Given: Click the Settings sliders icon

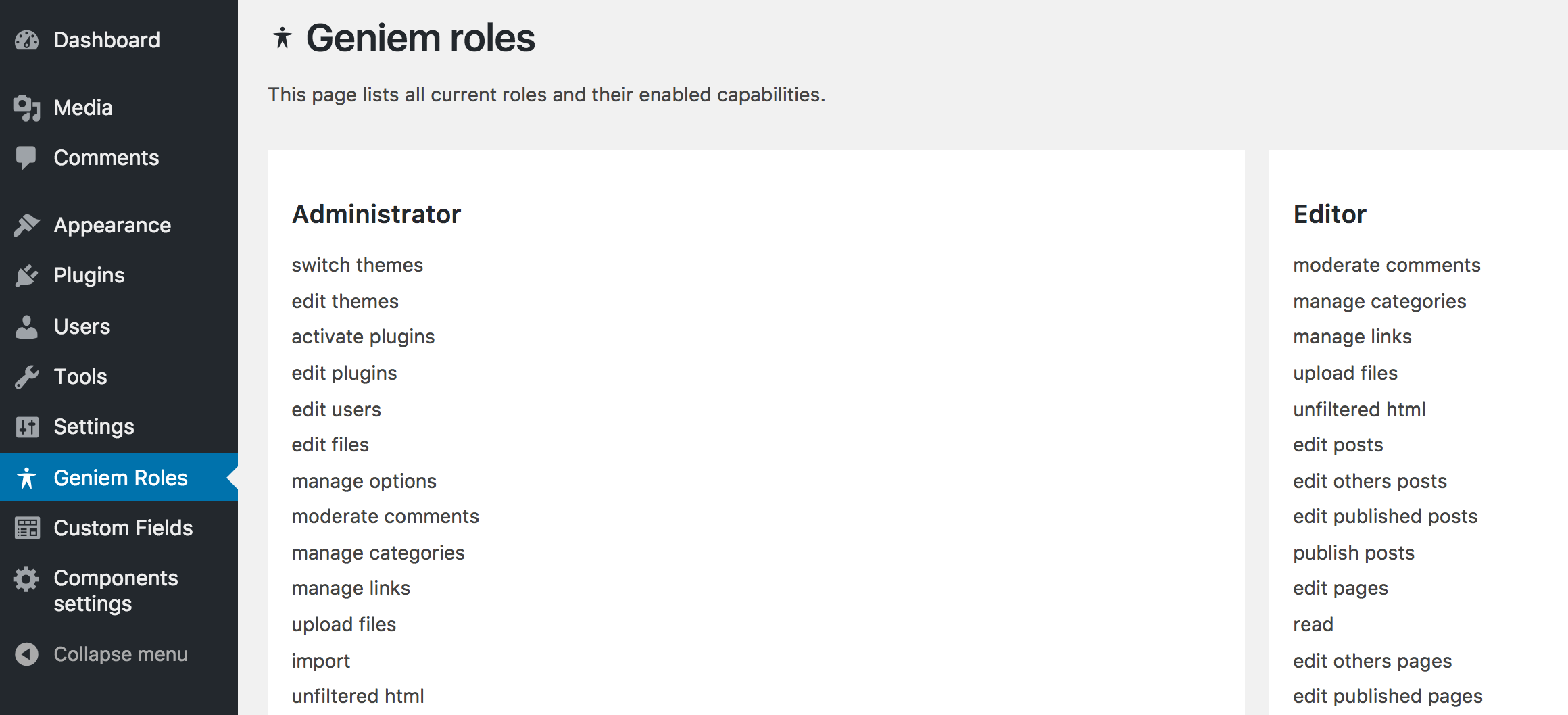Looking at the screenshot, I should 27,427.
